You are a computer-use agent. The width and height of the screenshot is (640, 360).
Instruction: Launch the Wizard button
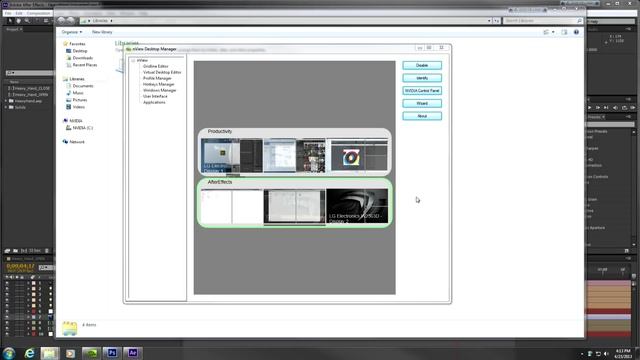pos(422,103)
